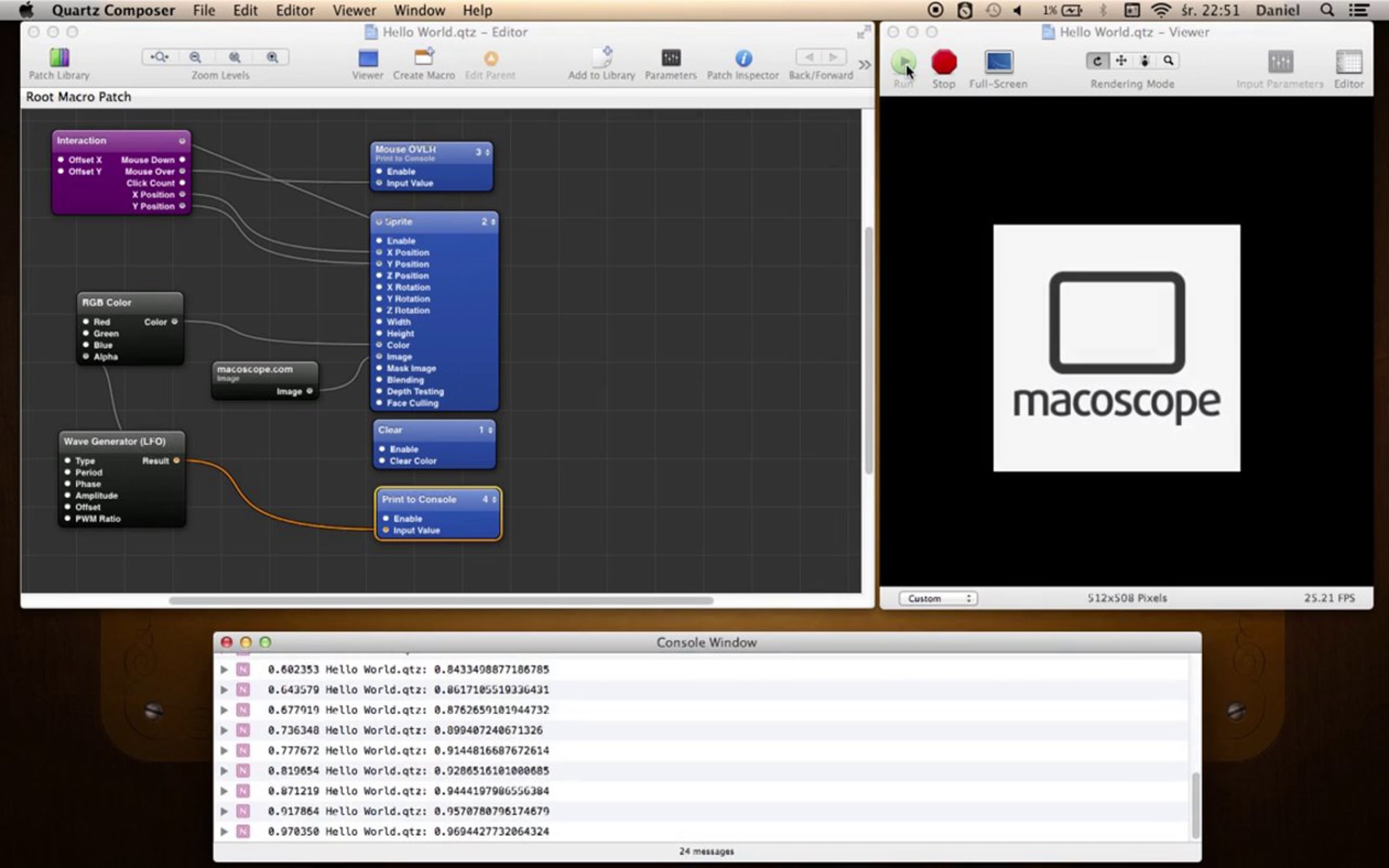The height and width of the screenshot is (868, 1389).
Task: Expand the last console message disclosure triangle
Action: click(x=224, y=832)
